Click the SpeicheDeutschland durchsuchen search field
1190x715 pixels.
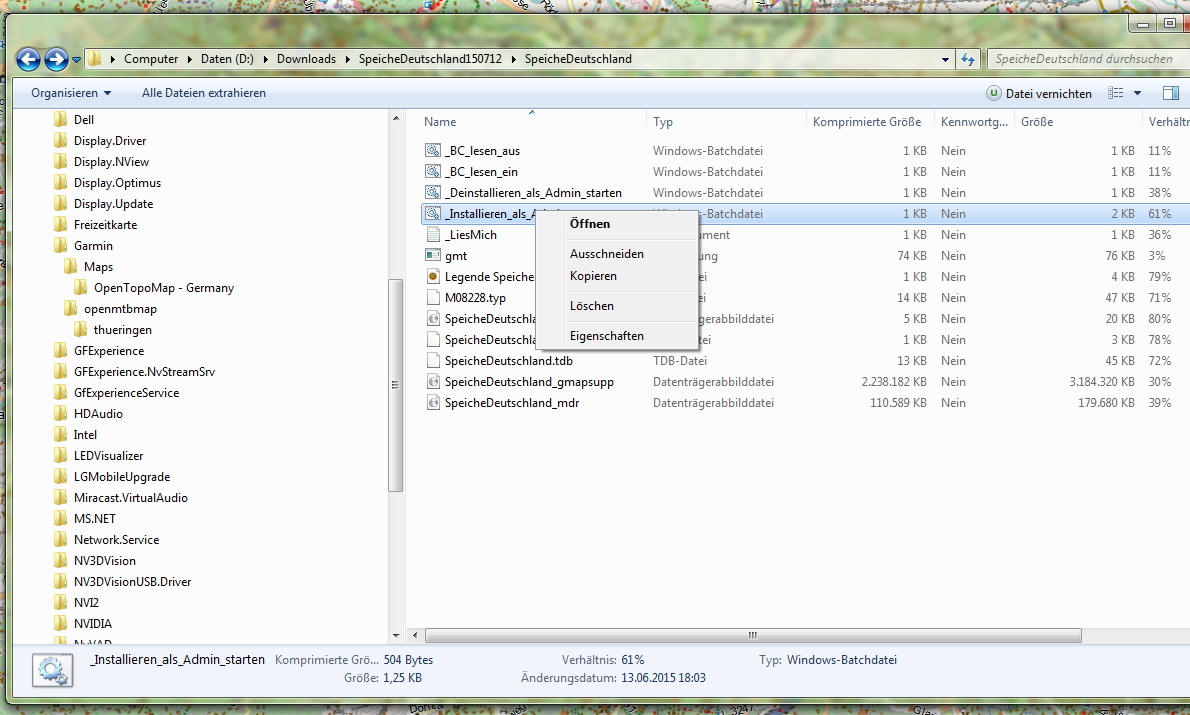(x=1082, y=59)
